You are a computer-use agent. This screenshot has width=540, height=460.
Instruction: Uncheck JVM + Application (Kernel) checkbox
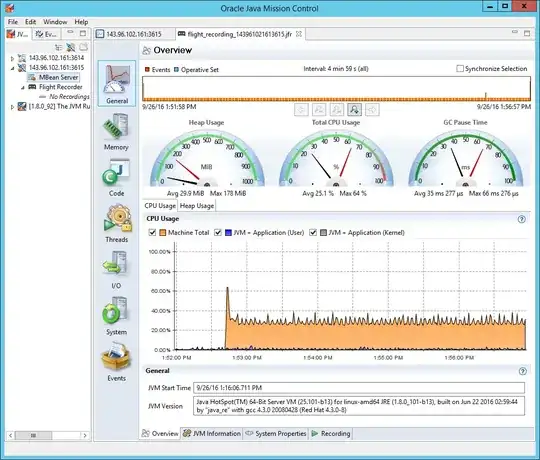[x=313, y=233]
